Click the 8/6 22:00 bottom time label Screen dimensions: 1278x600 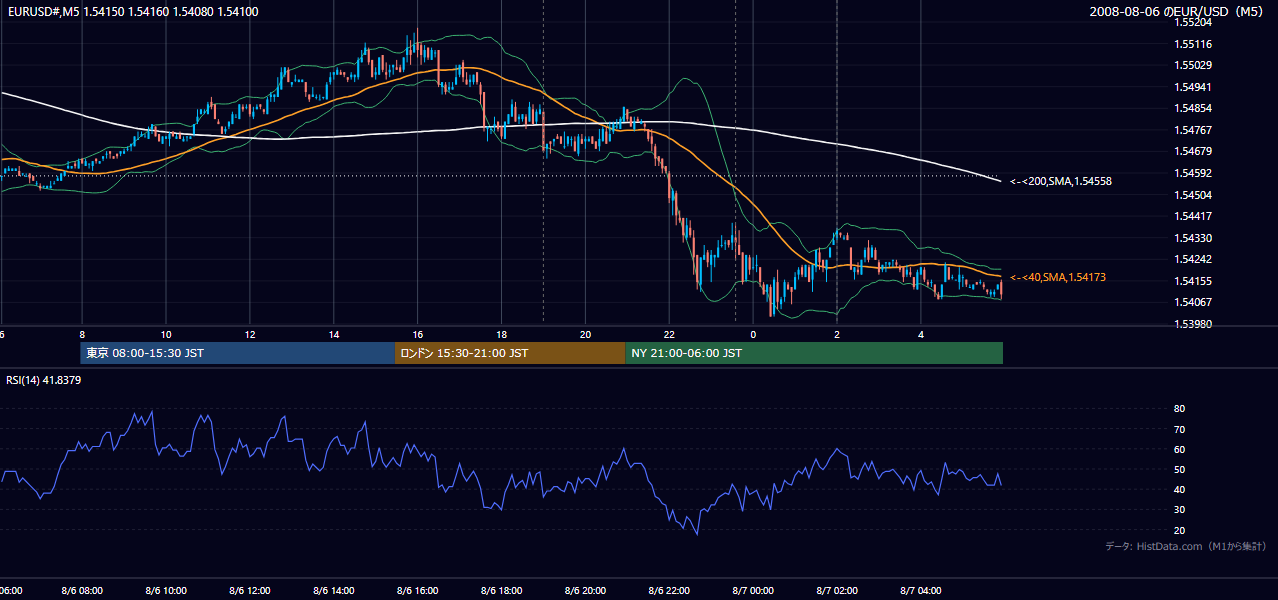tap(669, 591)
